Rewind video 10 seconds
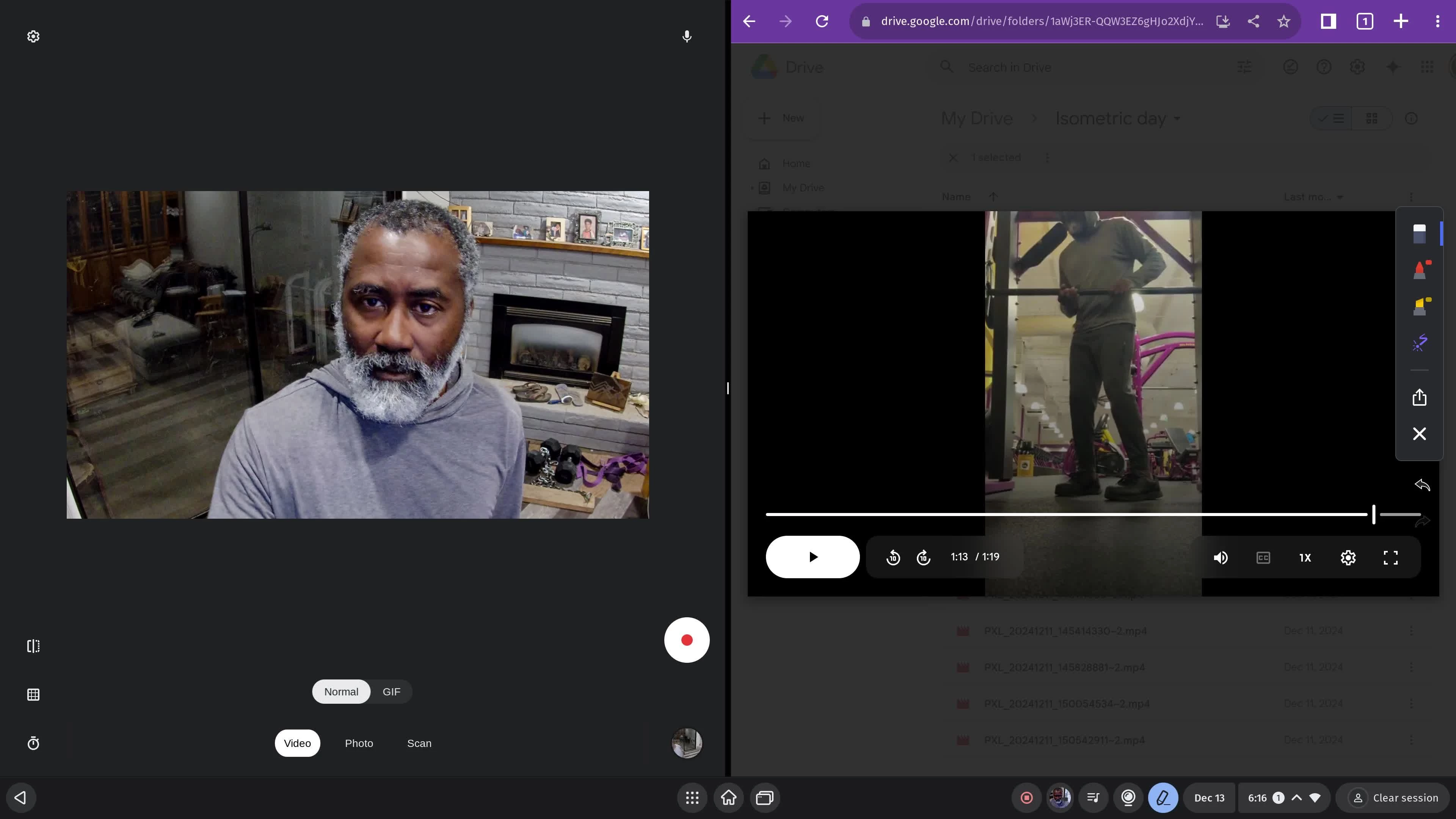The height and width of the screenshot is (819, 1456). (893, 557)
